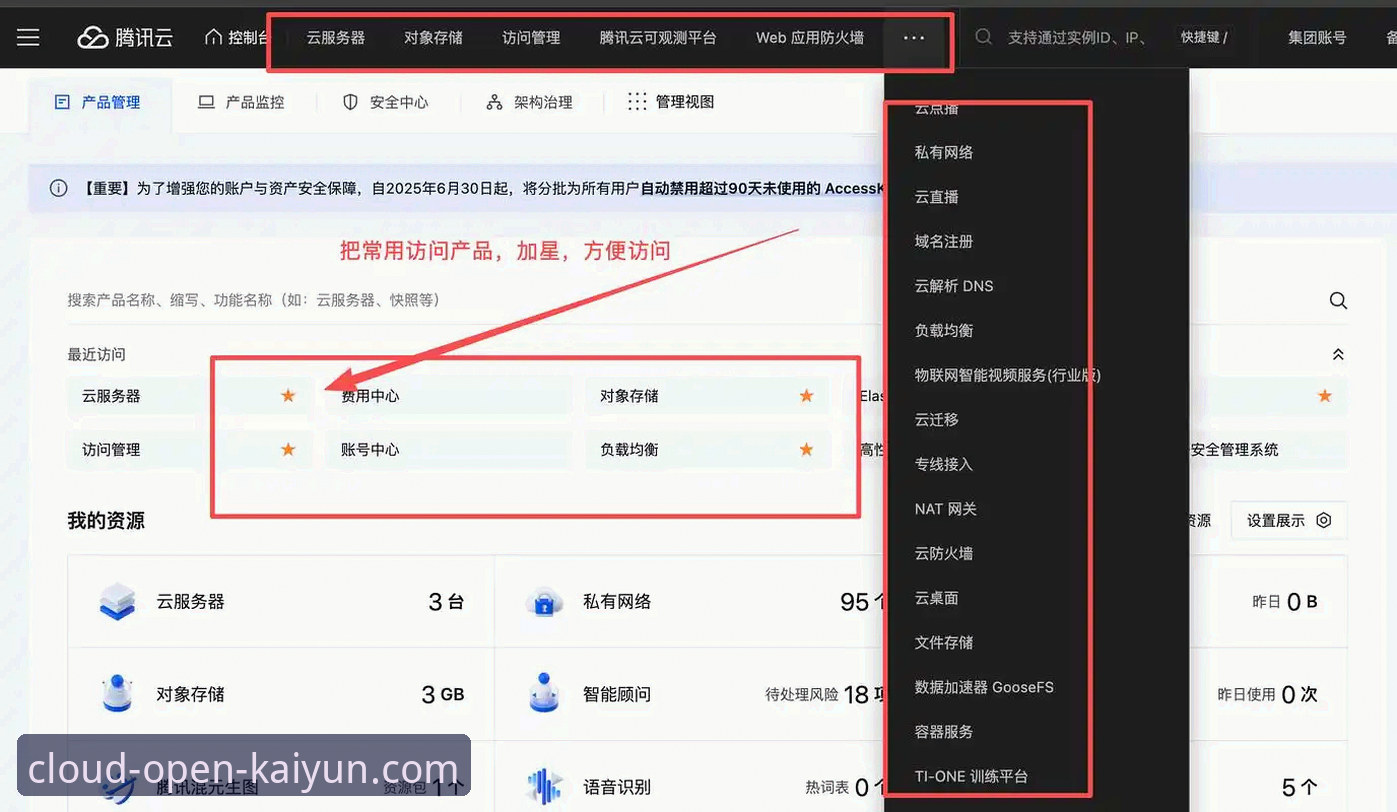Switch to the 产品监控 tab
Screen dimensions: 1397x812
(241, 102)
